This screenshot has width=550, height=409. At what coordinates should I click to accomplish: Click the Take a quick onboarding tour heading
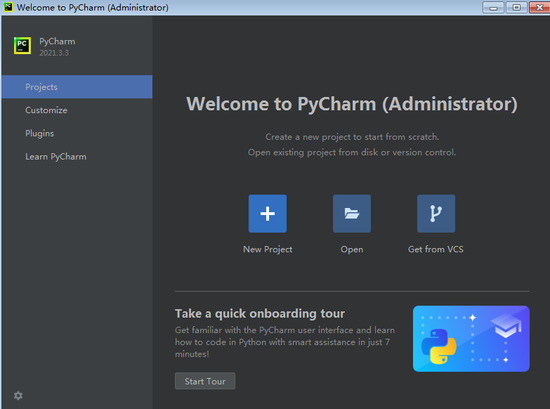(260, 313)
